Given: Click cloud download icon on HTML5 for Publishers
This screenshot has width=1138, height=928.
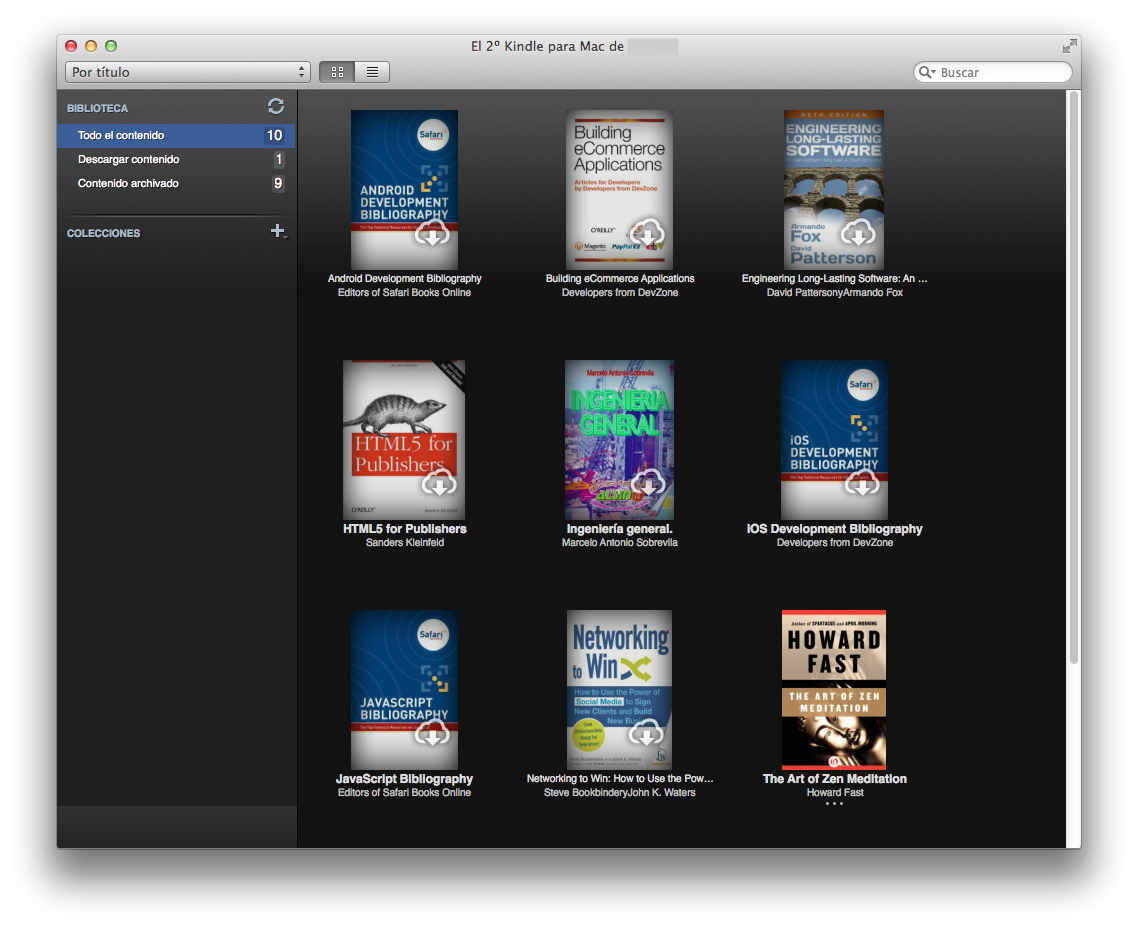Looking at the screenshot, I should pyautogui.click(x=438, y=484).
